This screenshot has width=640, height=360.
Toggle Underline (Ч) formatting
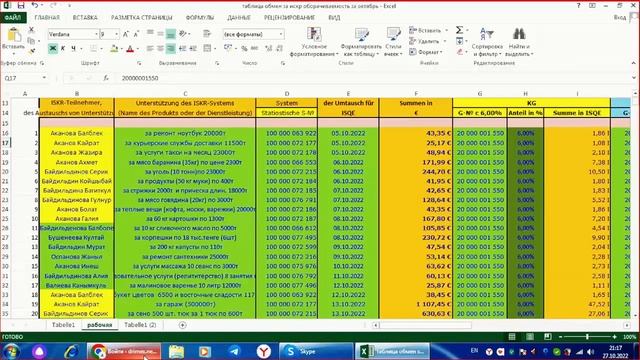click(x=73, y=49)
